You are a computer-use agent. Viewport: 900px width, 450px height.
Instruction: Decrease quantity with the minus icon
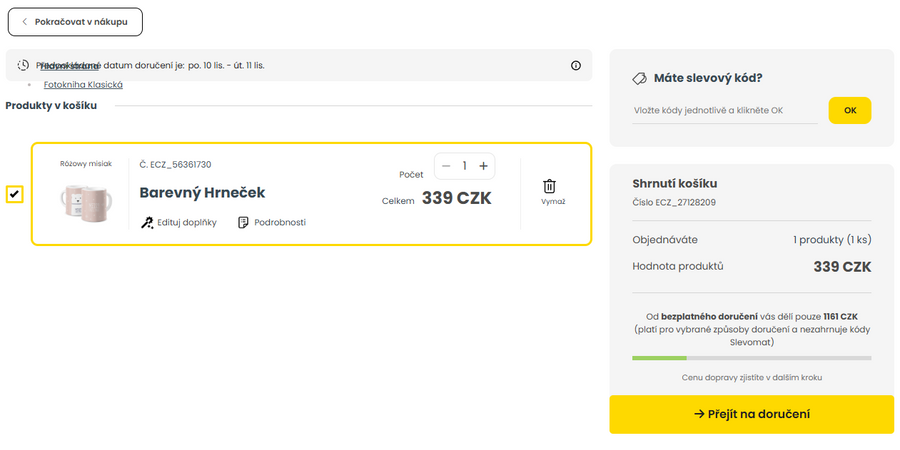446,166
